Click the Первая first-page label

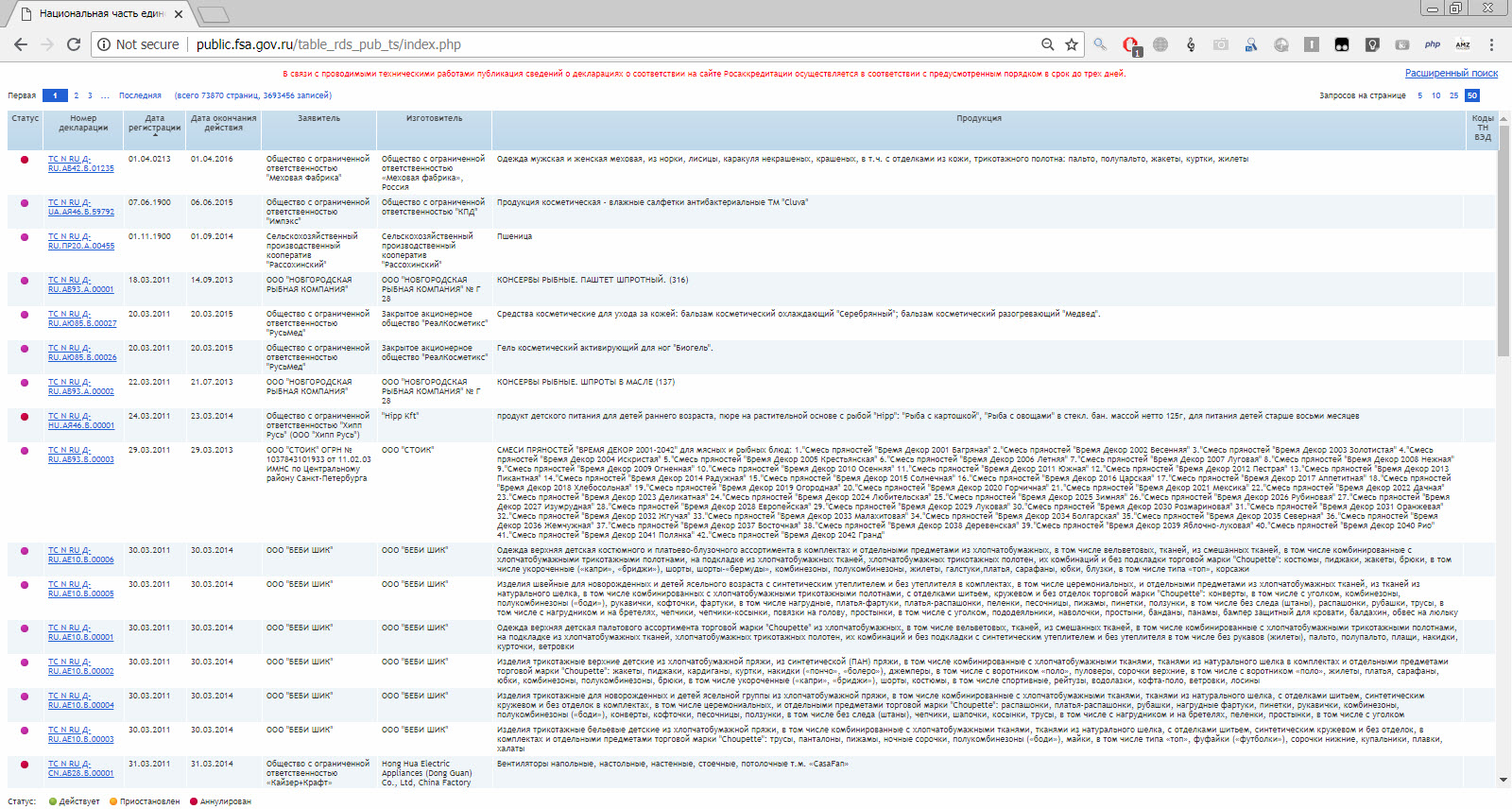[x=22, y=95]
